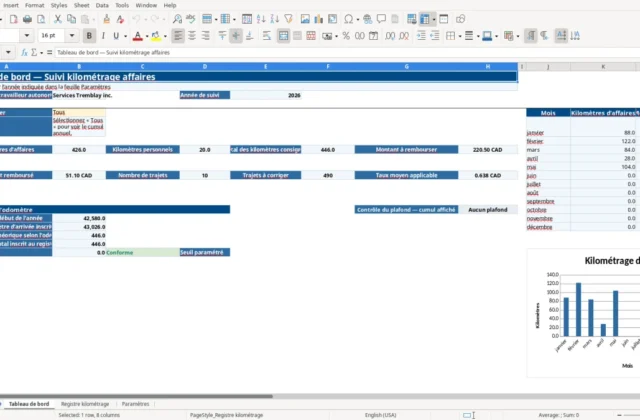This screenshot has height=420, width=640.
Task: Format as percent with the % icon
Action: [346, 36]
